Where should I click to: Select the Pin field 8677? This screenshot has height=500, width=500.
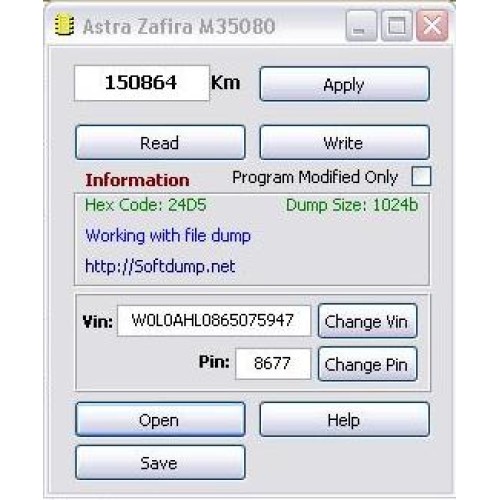pyautogui.click(x=273, y=363)
